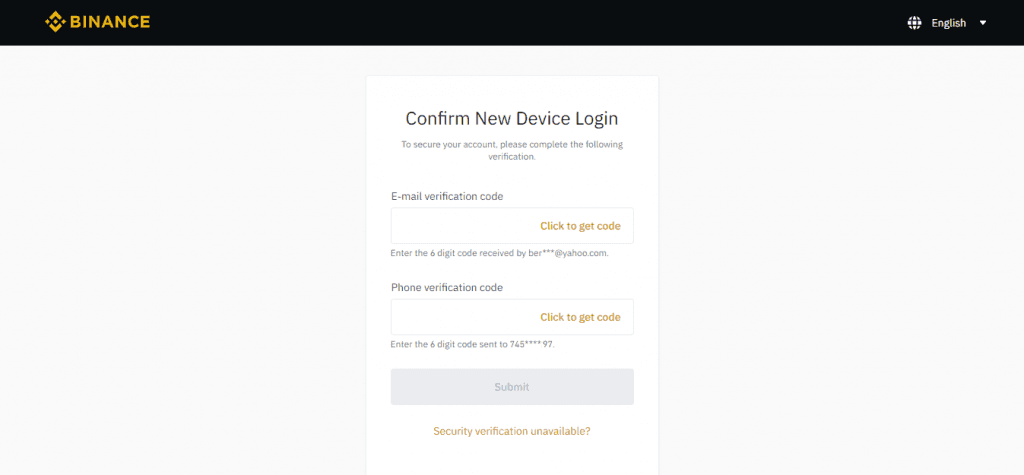
Task: Open the English language selector
Action: click(948, 23)
